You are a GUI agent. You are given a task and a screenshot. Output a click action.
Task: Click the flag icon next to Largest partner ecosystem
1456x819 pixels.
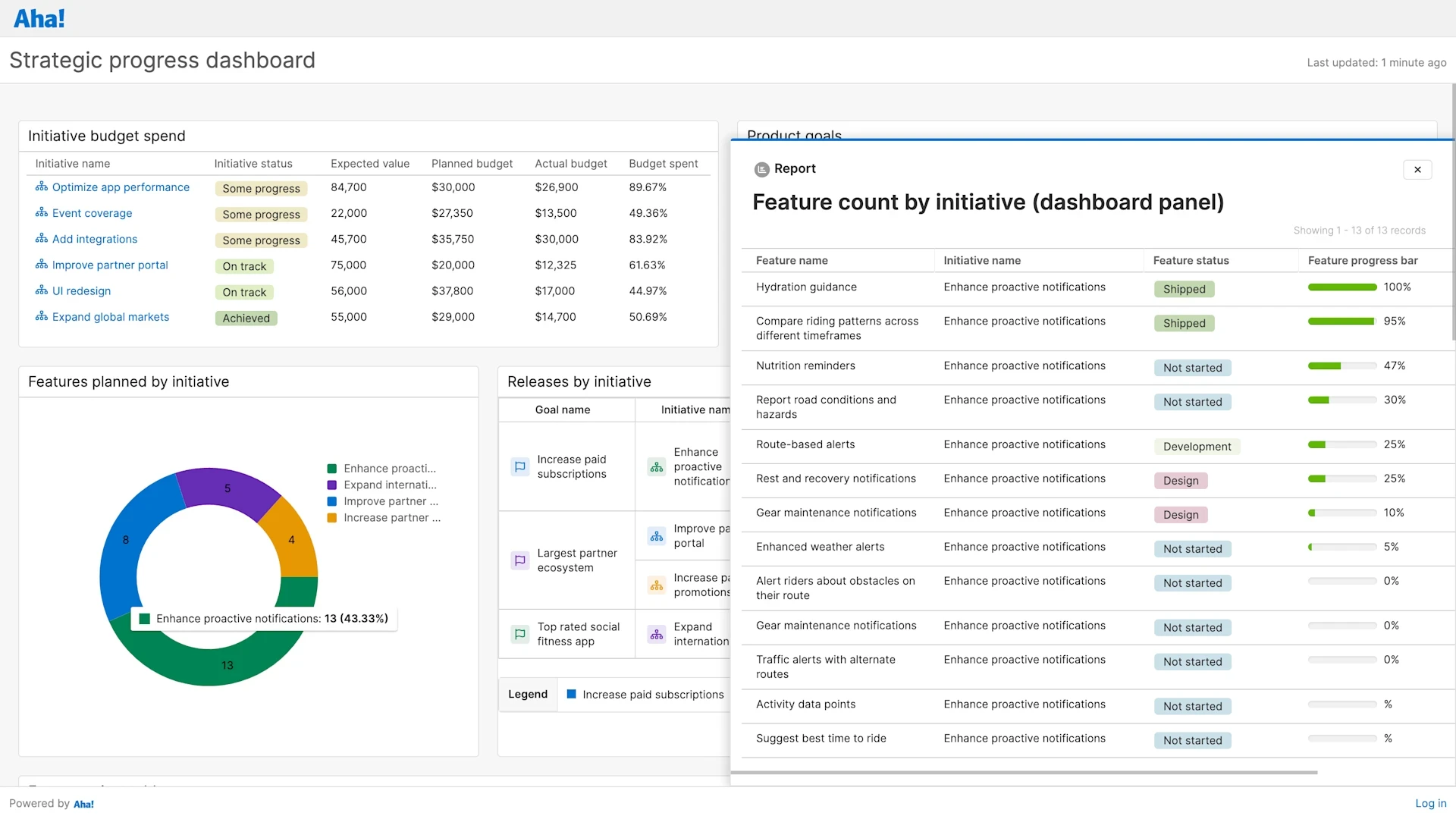coord(520,560)
